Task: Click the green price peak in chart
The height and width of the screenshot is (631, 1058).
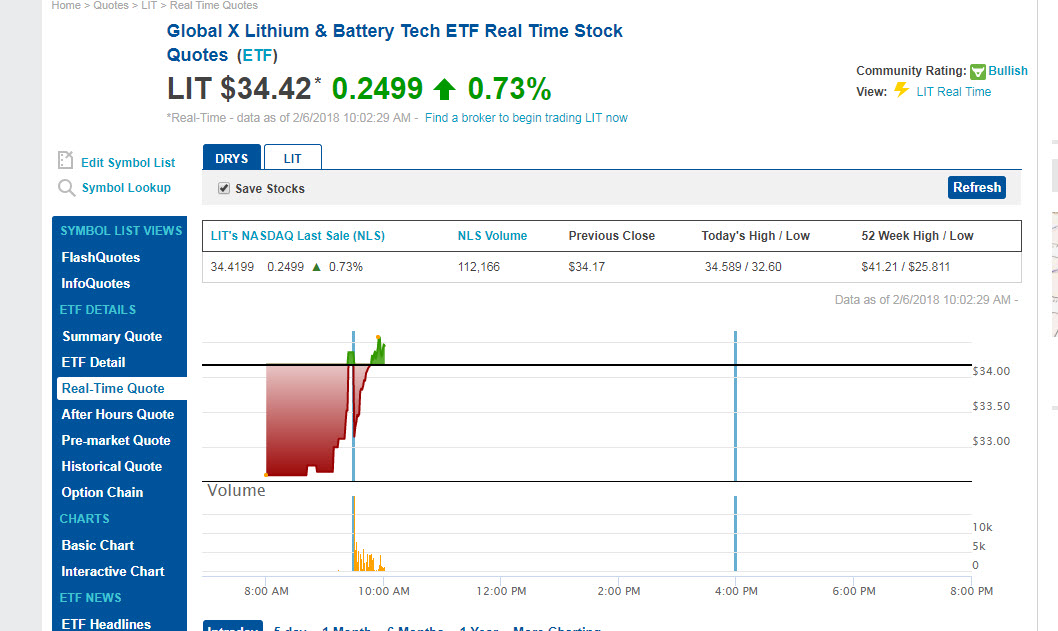Action: pos(379,350)
